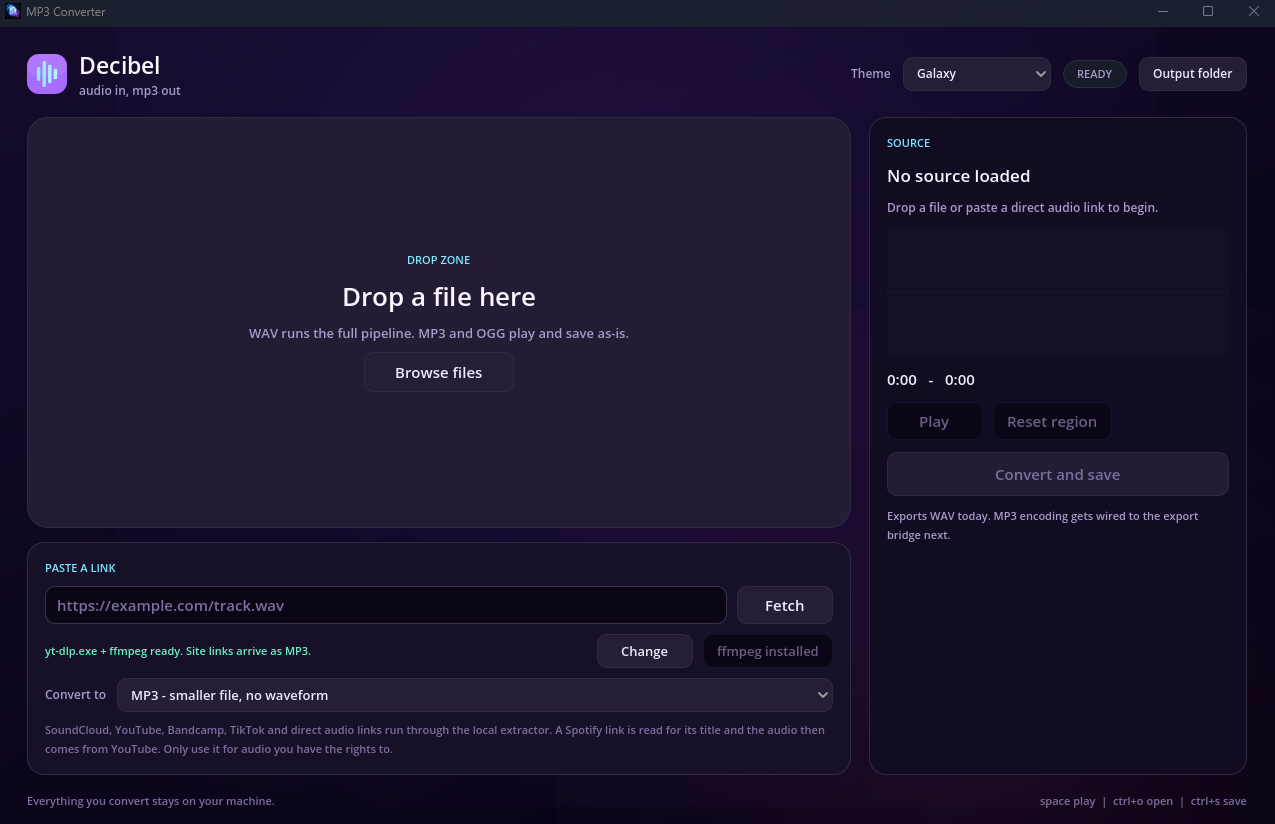Expand the Convert to format dropdown
1275x824 pixels.
click(x=475, y=695)
